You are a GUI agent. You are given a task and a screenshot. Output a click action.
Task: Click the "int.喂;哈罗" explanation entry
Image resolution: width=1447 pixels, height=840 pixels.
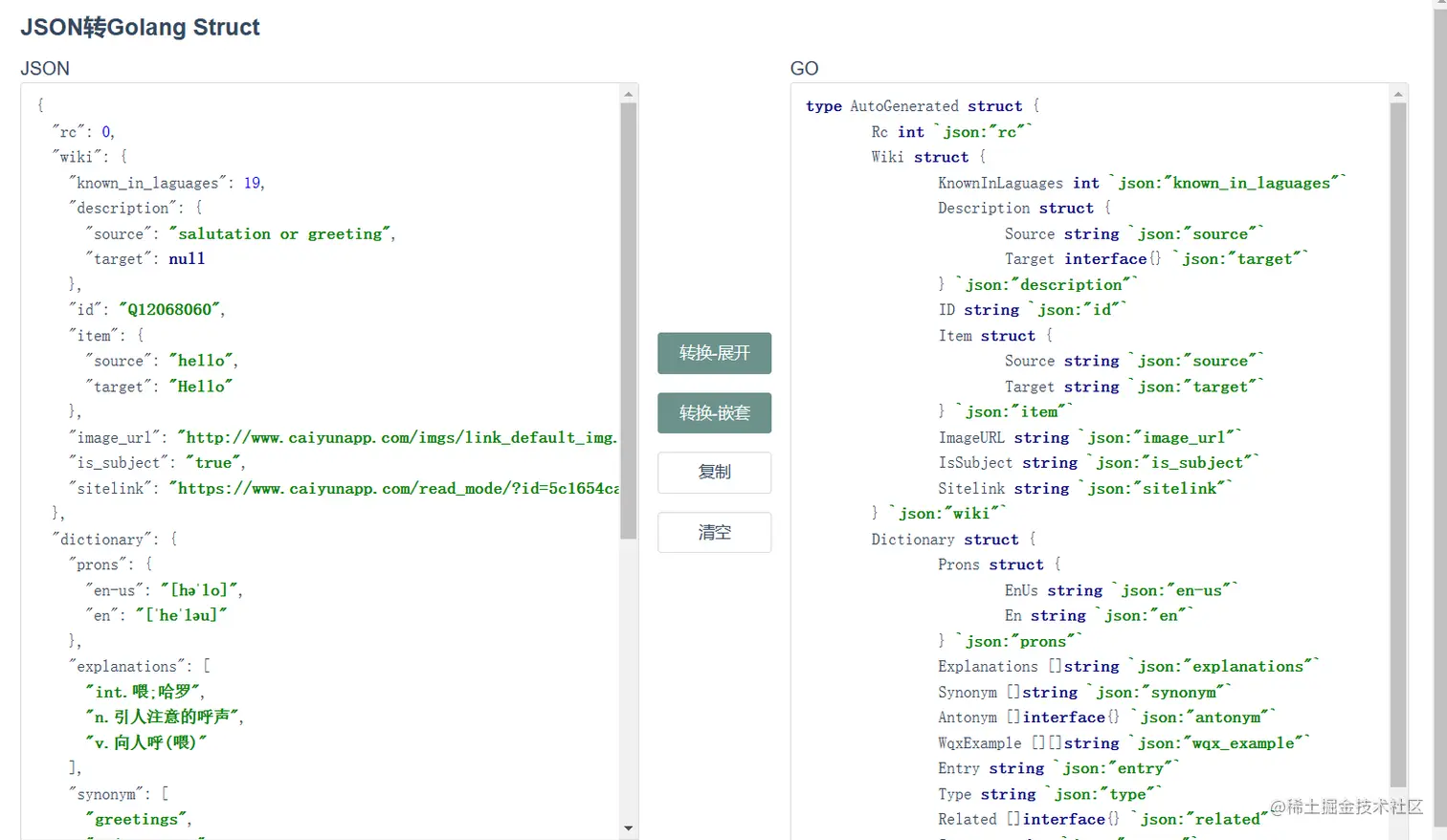(x=145, y=692)
